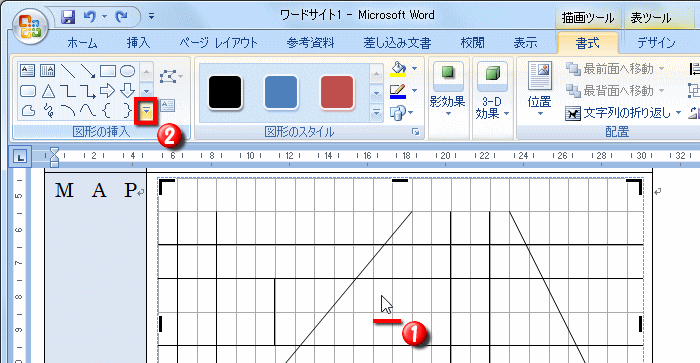The width and height of the screenshot is (700, 363).
Task: Choose the right arrow shape
Action: (x=108, y=91)
